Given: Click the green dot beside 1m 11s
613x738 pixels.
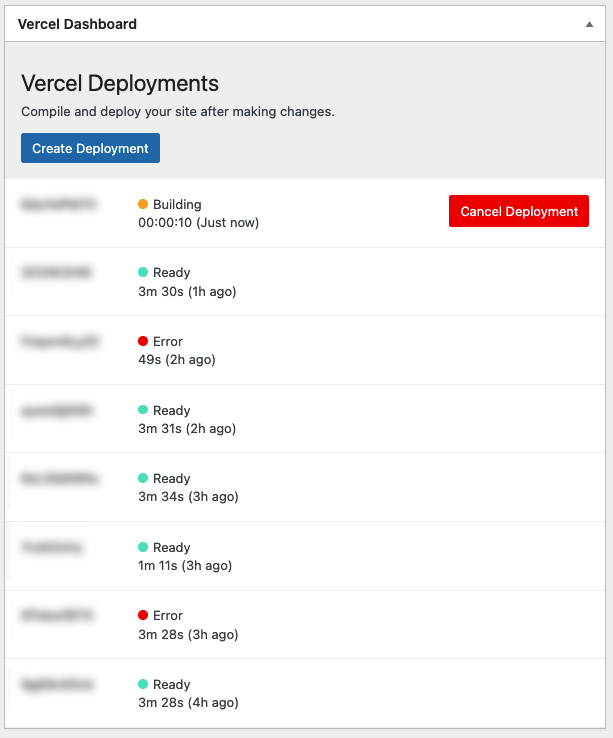Looking at the screenshot, I should pyautogui.click(x=143, y=547).
